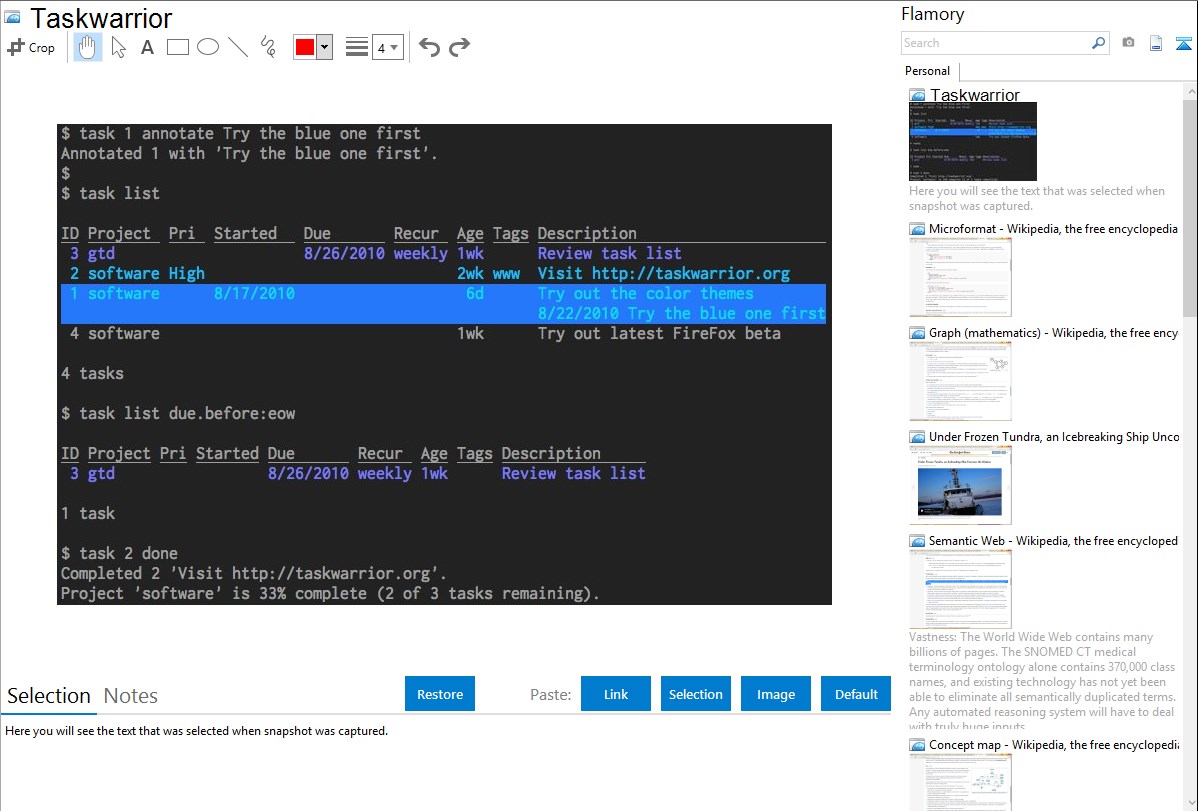The width and height of the screenshot is (1198, 811).
Task: Select the rectangle shape tool
Action: tap(178, 47)
